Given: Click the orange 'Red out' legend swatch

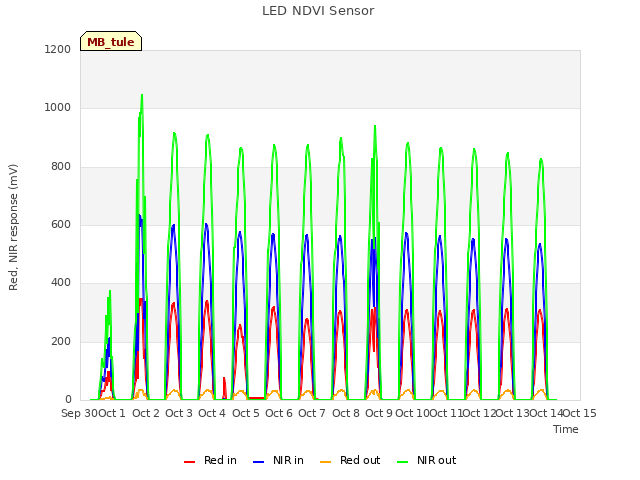Looking at the screenshot, I should 325,462.
